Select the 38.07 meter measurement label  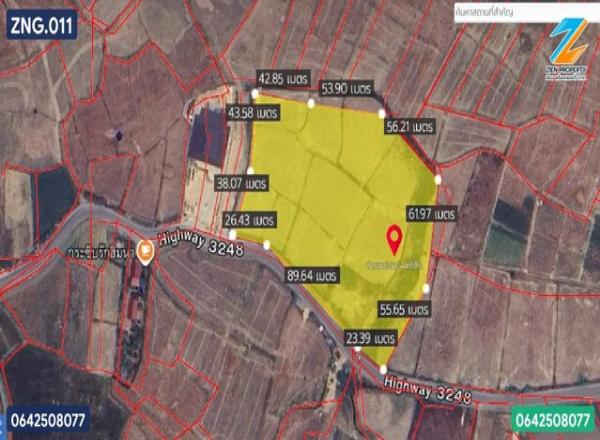pos(241,183)
